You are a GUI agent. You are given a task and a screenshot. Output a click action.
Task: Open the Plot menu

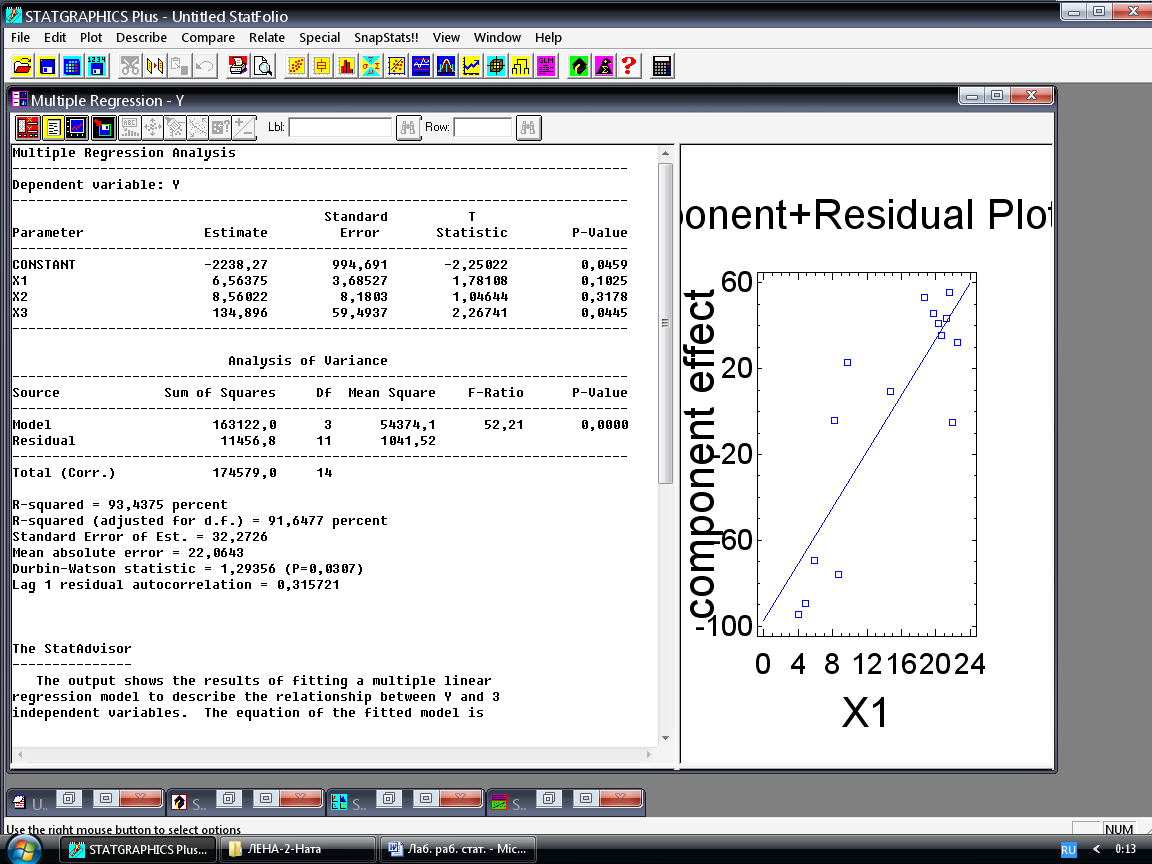pos(91,37)
